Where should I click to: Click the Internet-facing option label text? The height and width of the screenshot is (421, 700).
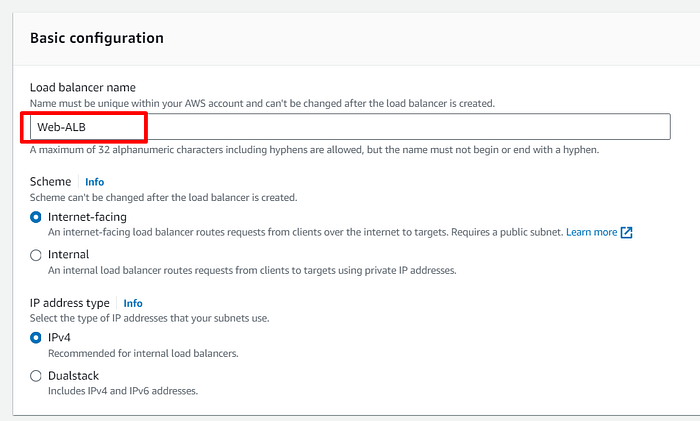point(88,217)
